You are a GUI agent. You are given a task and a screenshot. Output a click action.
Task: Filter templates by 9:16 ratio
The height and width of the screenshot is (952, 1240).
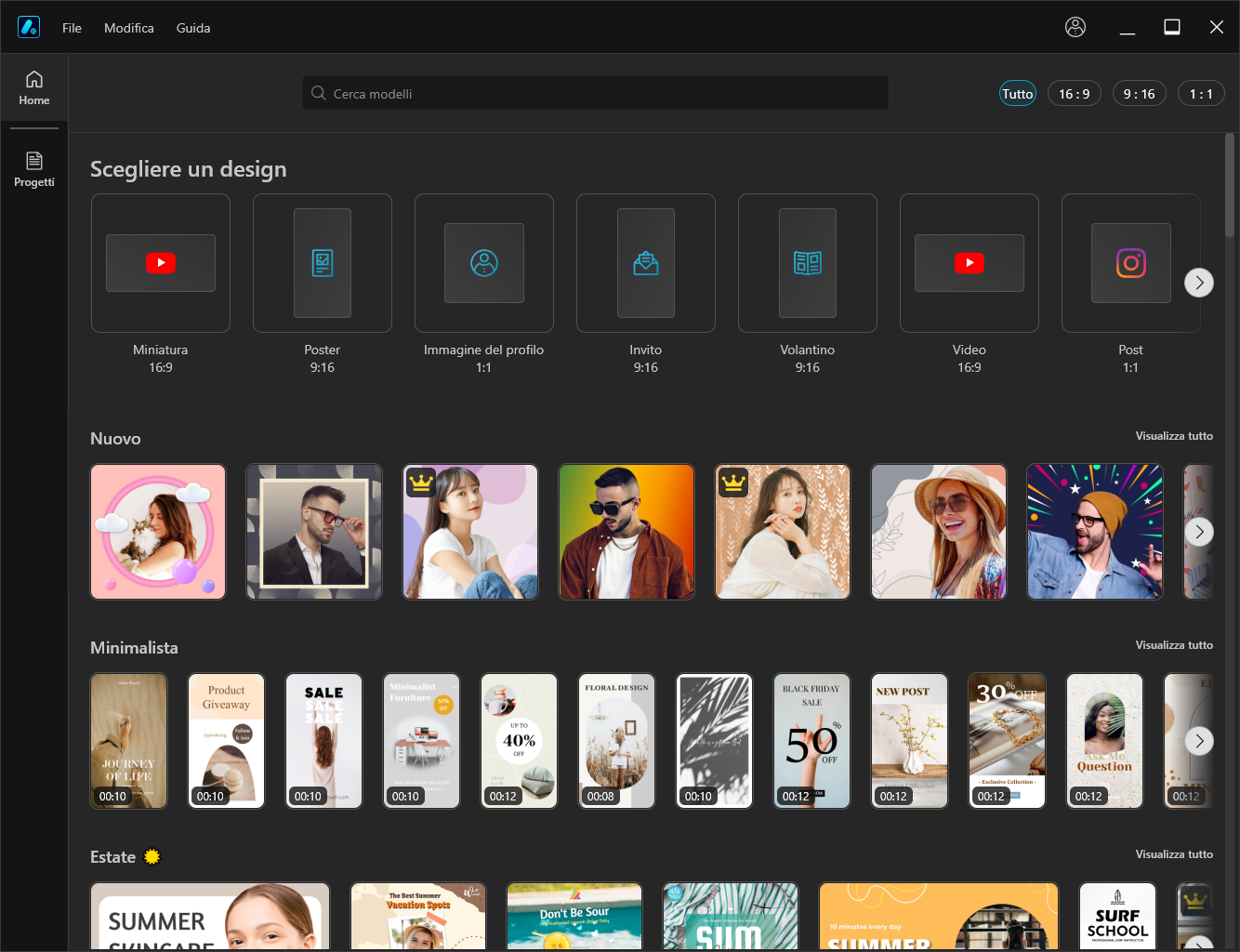pyautogui.click(x=1140, y=93)
